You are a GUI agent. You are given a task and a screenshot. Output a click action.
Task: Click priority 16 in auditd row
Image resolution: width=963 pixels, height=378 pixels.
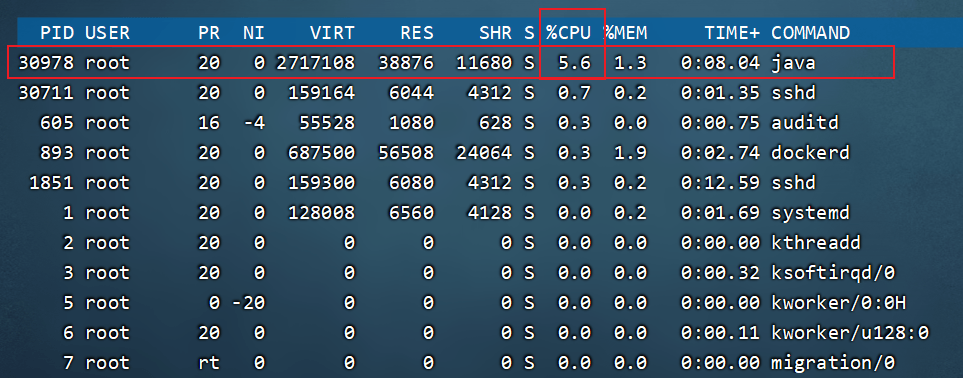point(209,123)
